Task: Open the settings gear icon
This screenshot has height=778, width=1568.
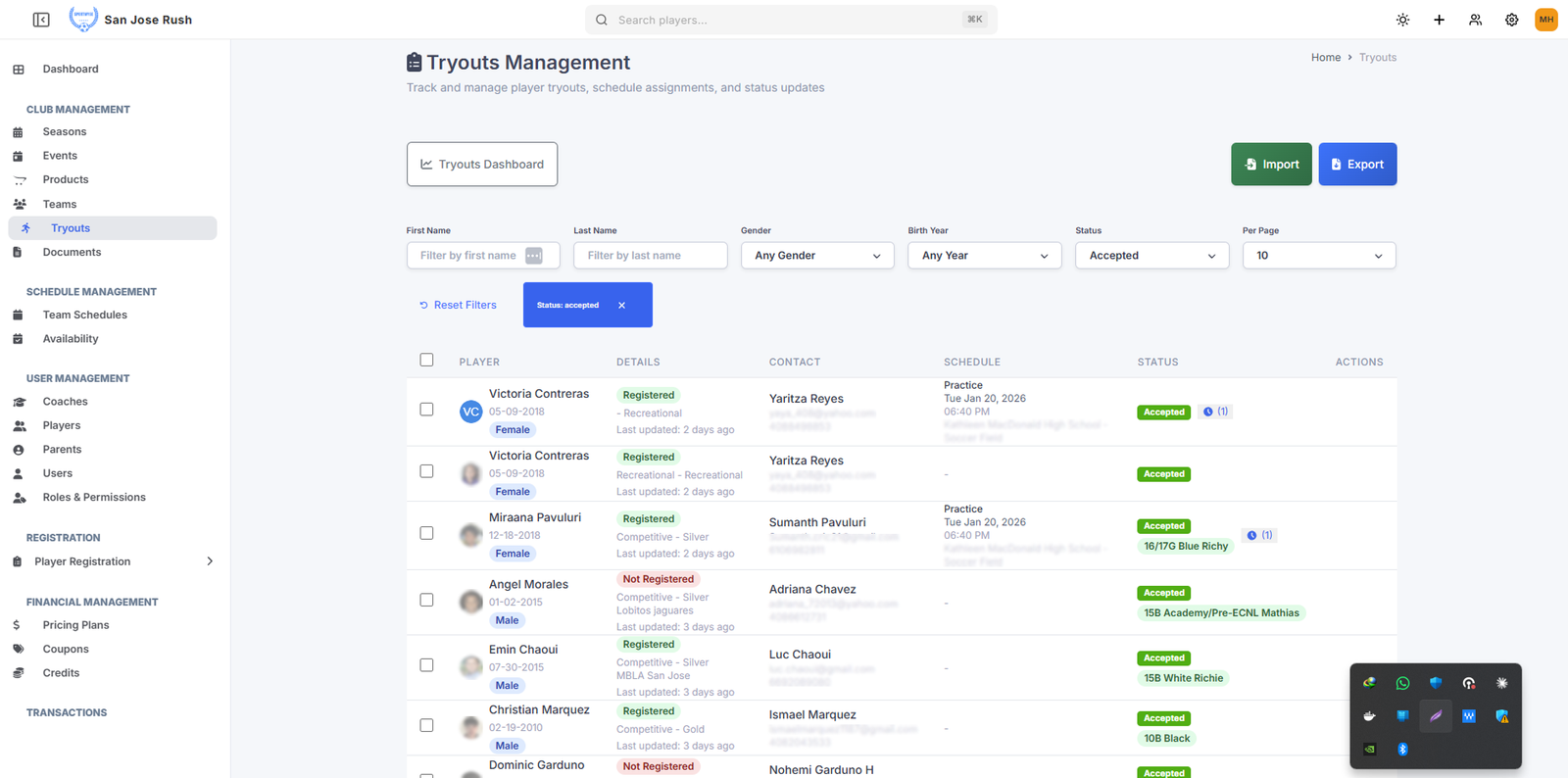Action: [1511, 20]
